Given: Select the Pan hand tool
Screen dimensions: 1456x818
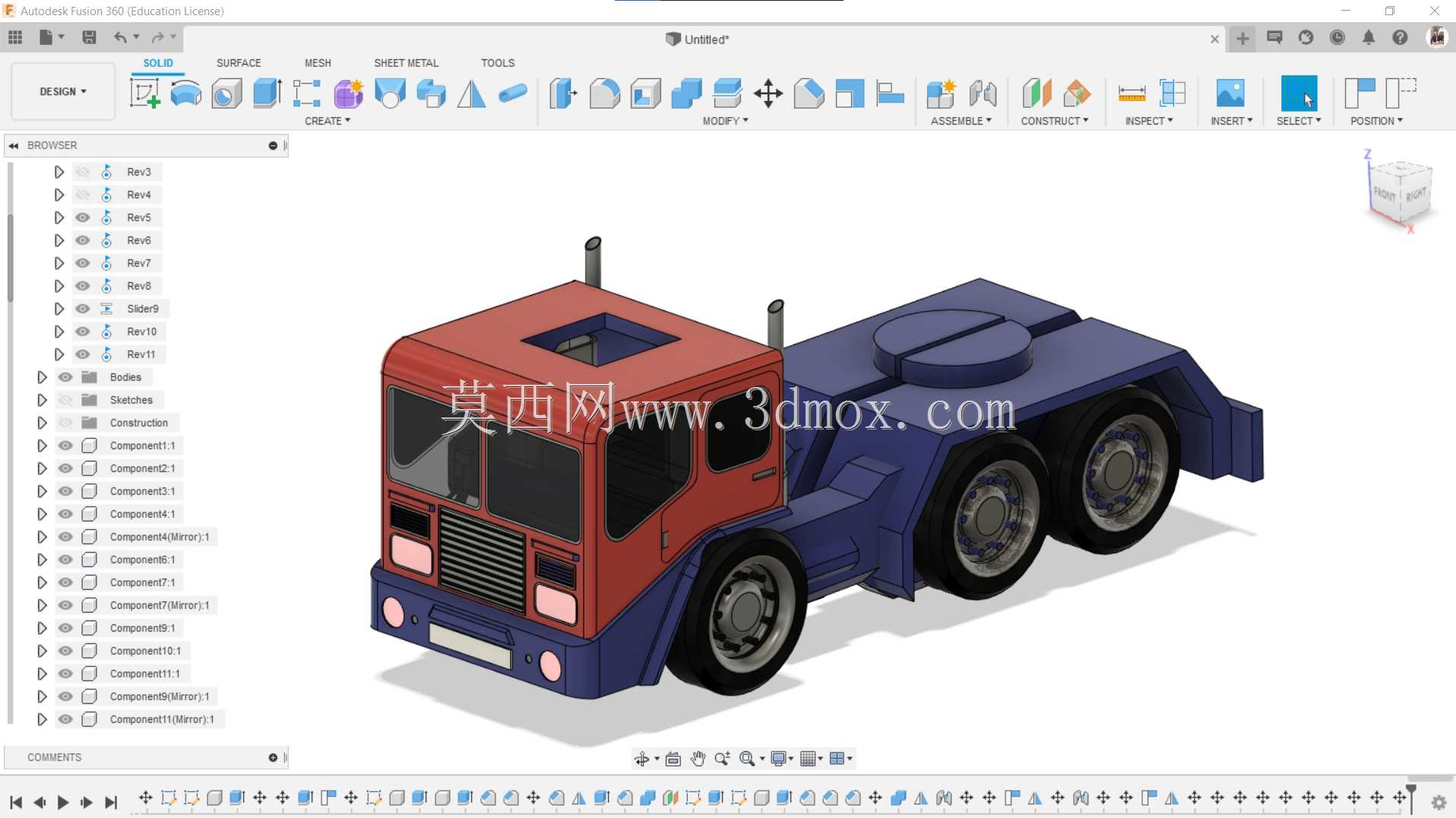Looking at the screenshot, I should [x=698, y=758].
